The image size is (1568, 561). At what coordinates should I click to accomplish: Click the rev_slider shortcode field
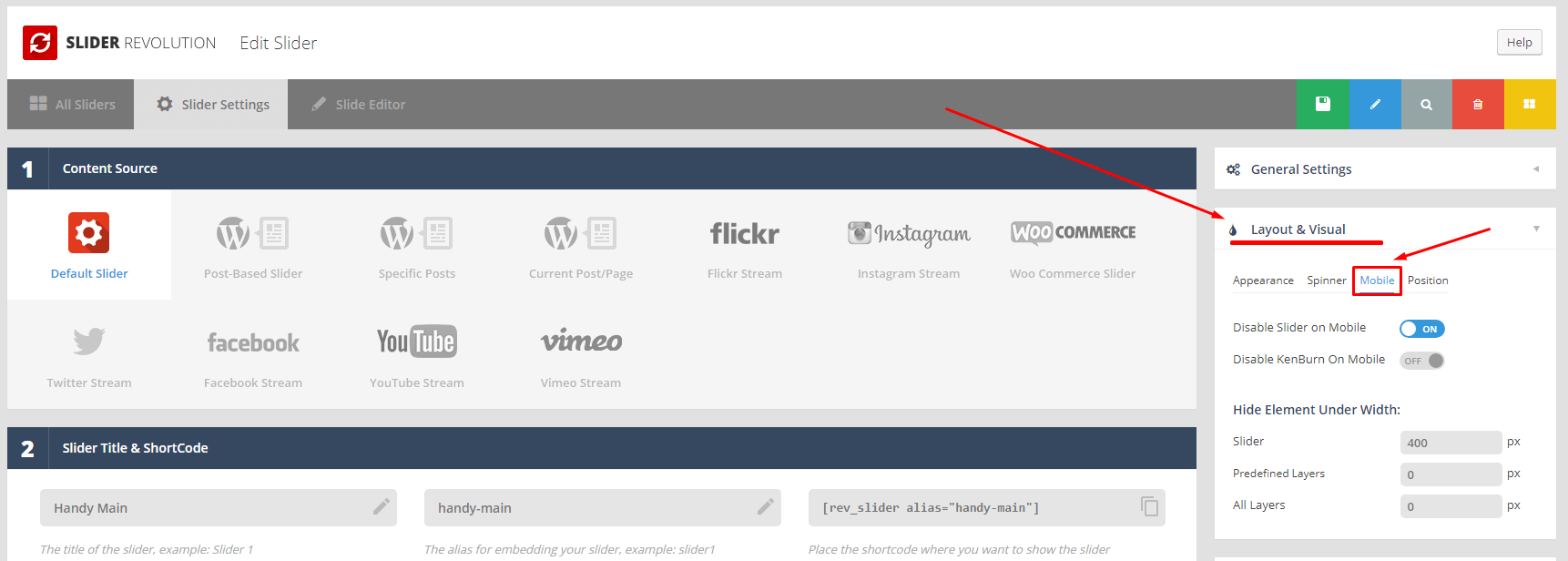(x=987, y=507)
